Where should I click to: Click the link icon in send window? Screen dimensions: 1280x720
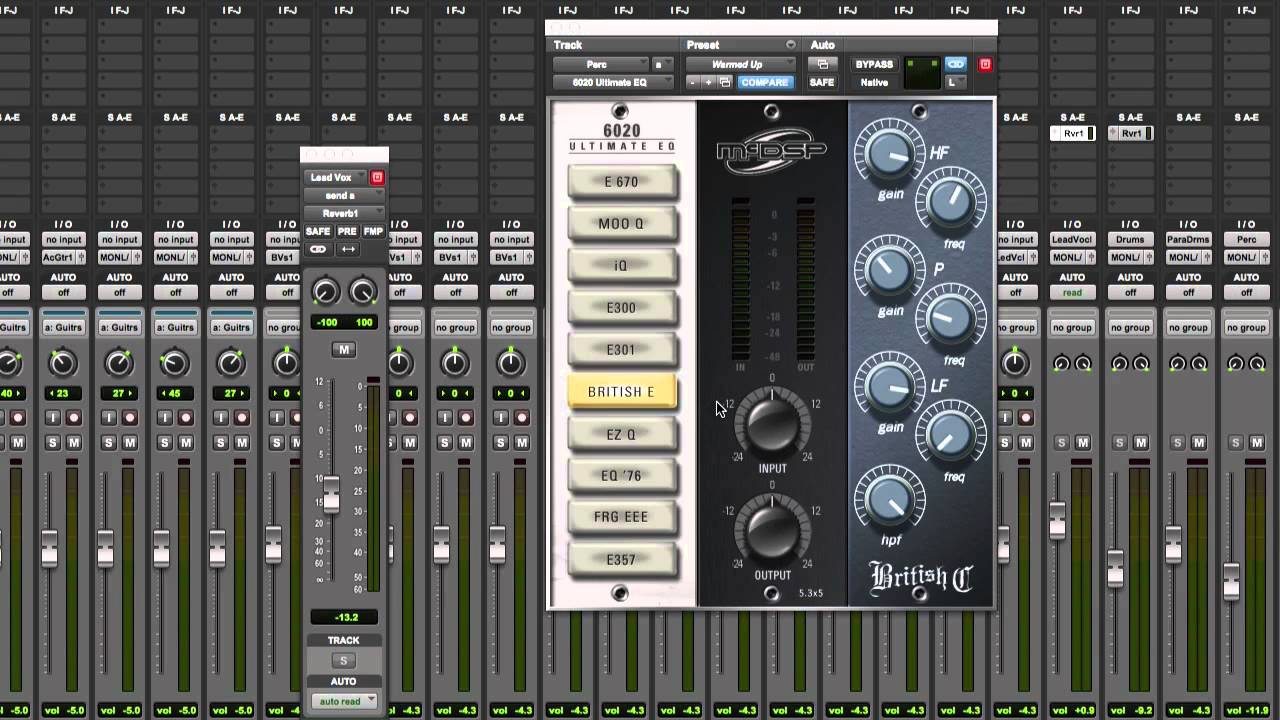tap(318, 249)
